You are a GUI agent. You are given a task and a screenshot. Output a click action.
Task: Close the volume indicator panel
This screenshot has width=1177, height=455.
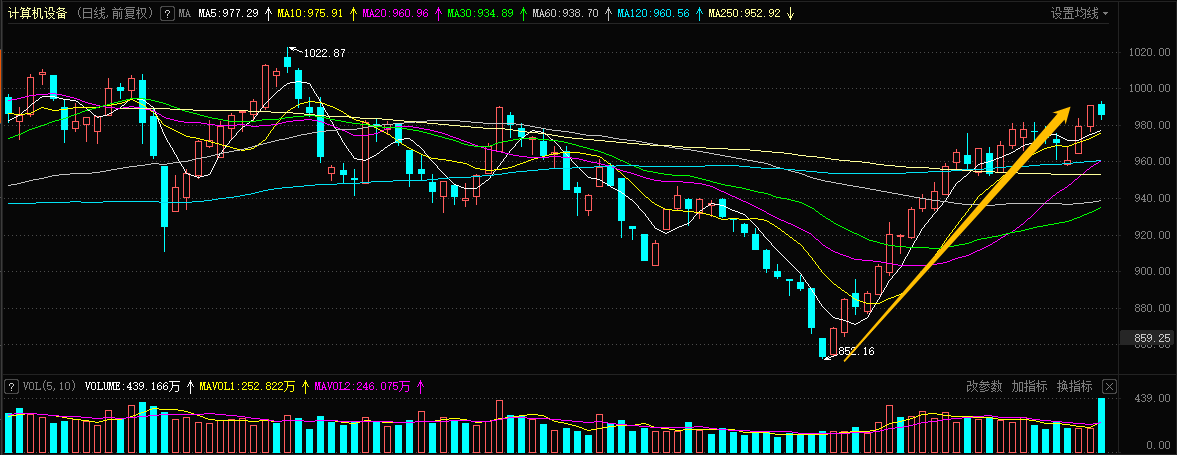(x=1109, y=386)
